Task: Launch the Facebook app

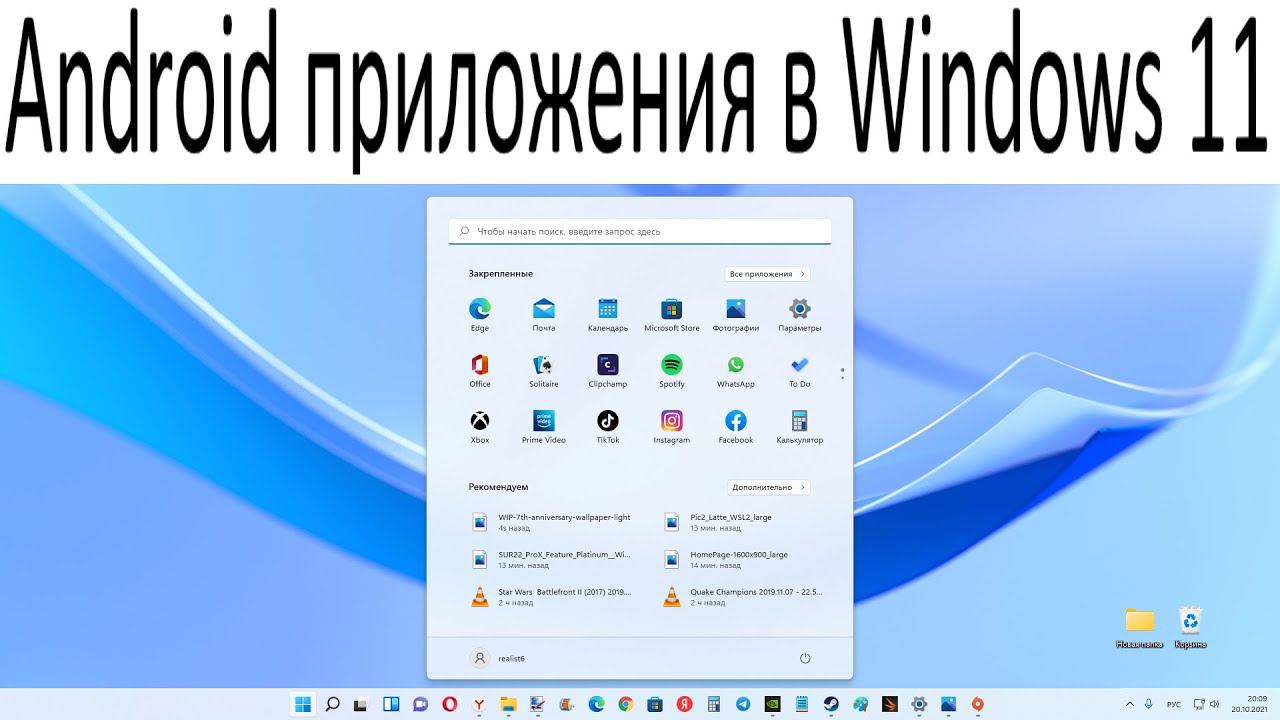Action: [736, 426]
